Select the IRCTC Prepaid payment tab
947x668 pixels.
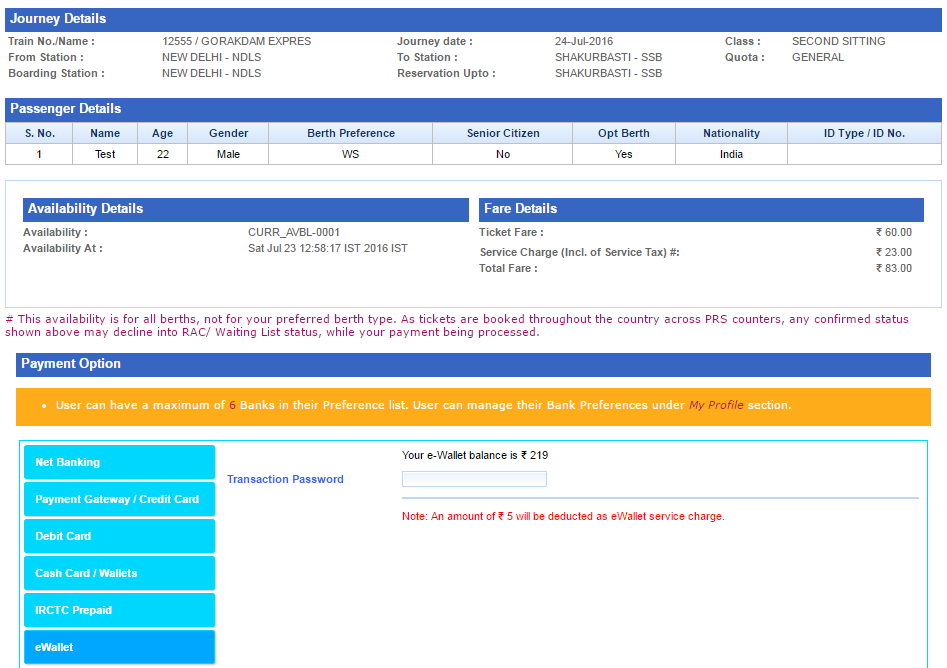click(119, 610)
